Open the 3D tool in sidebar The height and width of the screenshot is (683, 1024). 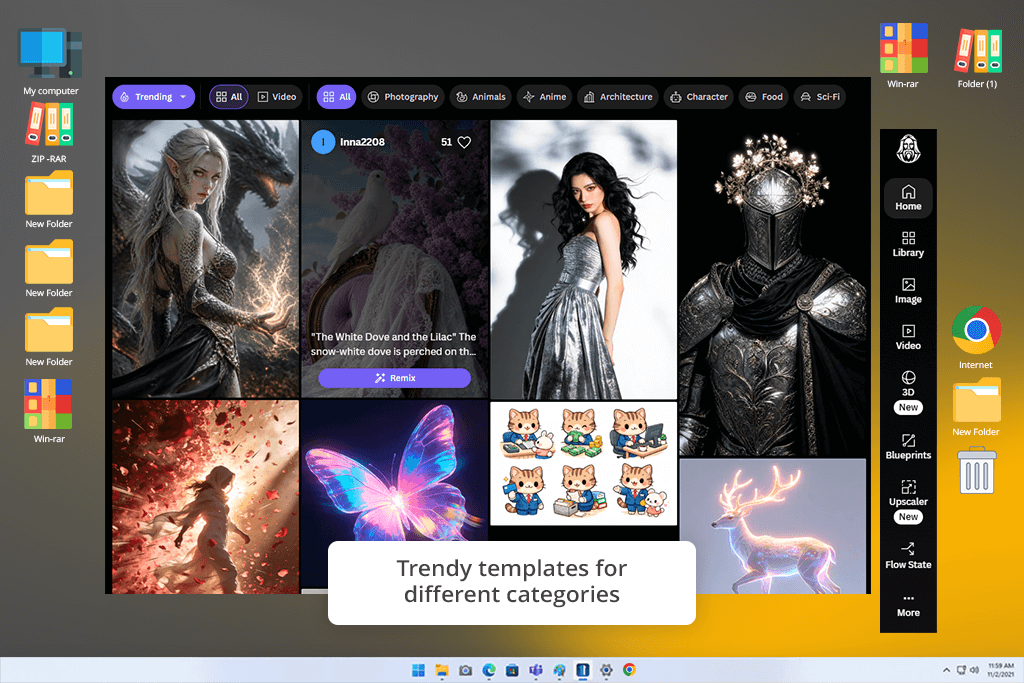[x=908, y=392]
